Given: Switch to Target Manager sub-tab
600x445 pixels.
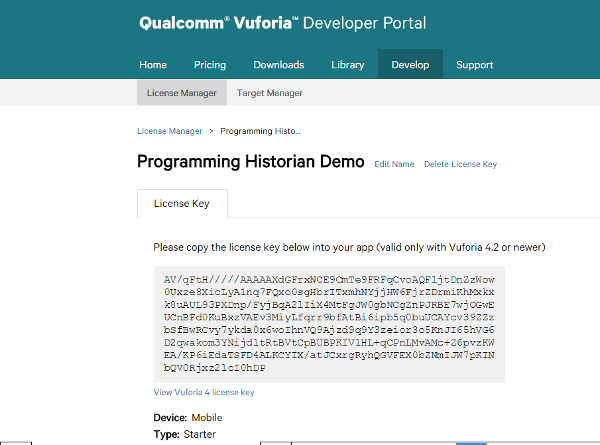Looking at the screenshot, I should click(269, 93).
